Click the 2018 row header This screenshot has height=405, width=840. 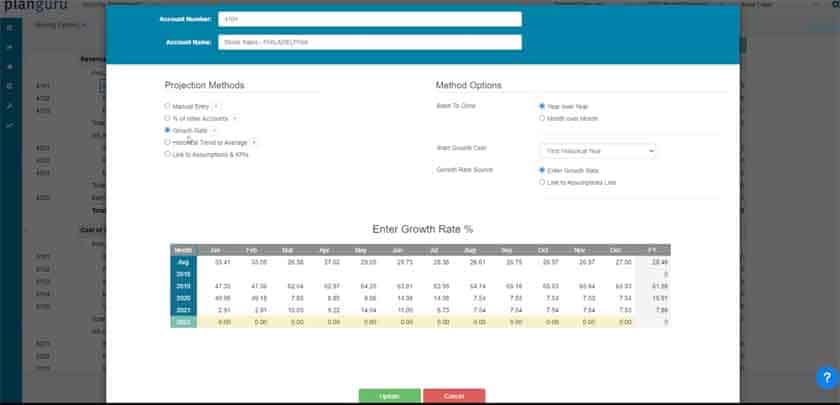point(183,274)
